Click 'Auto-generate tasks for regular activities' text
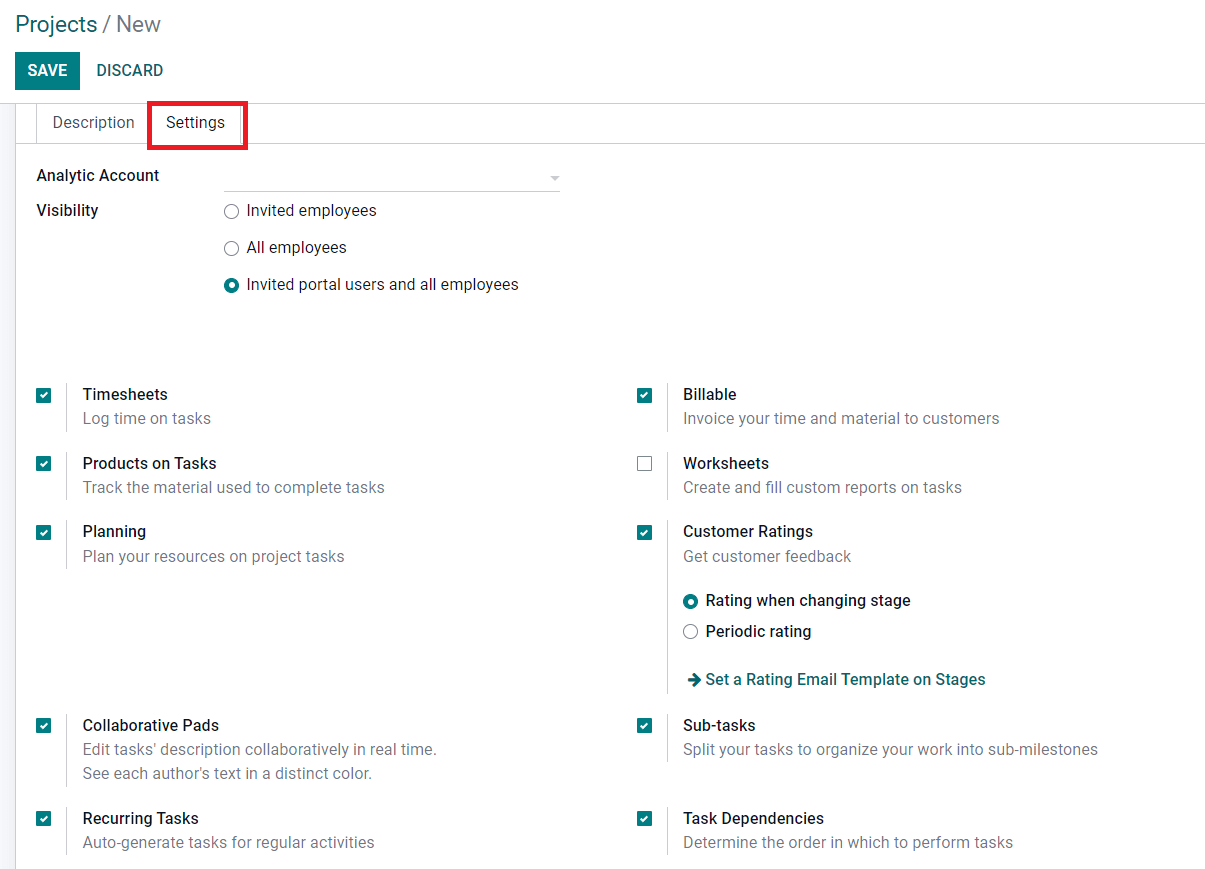1205x869 pixels. coord(229,843)
